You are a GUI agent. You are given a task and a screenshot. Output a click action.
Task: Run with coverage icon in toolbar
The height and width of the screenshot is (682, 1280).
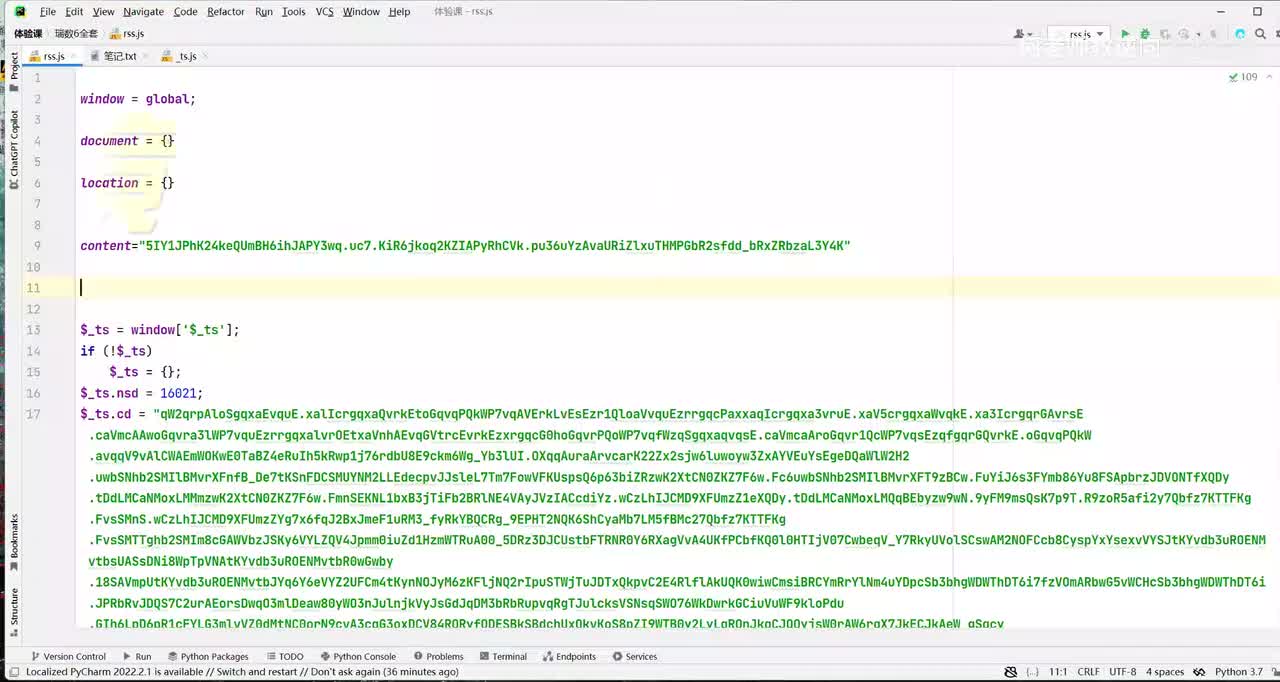1164,34
